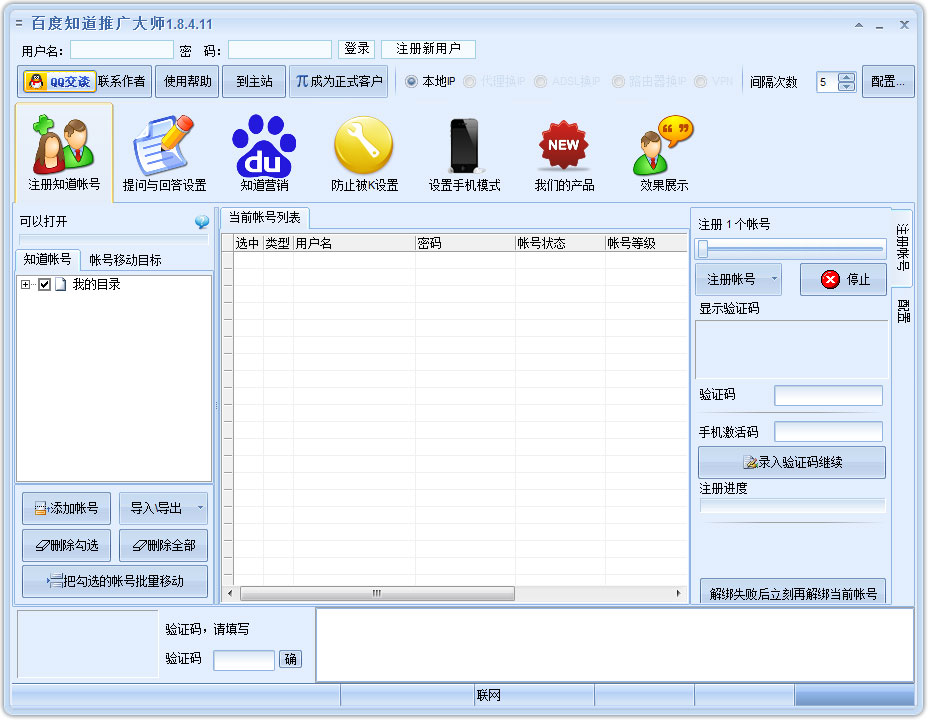Click the 注册新用户 button

428,49
